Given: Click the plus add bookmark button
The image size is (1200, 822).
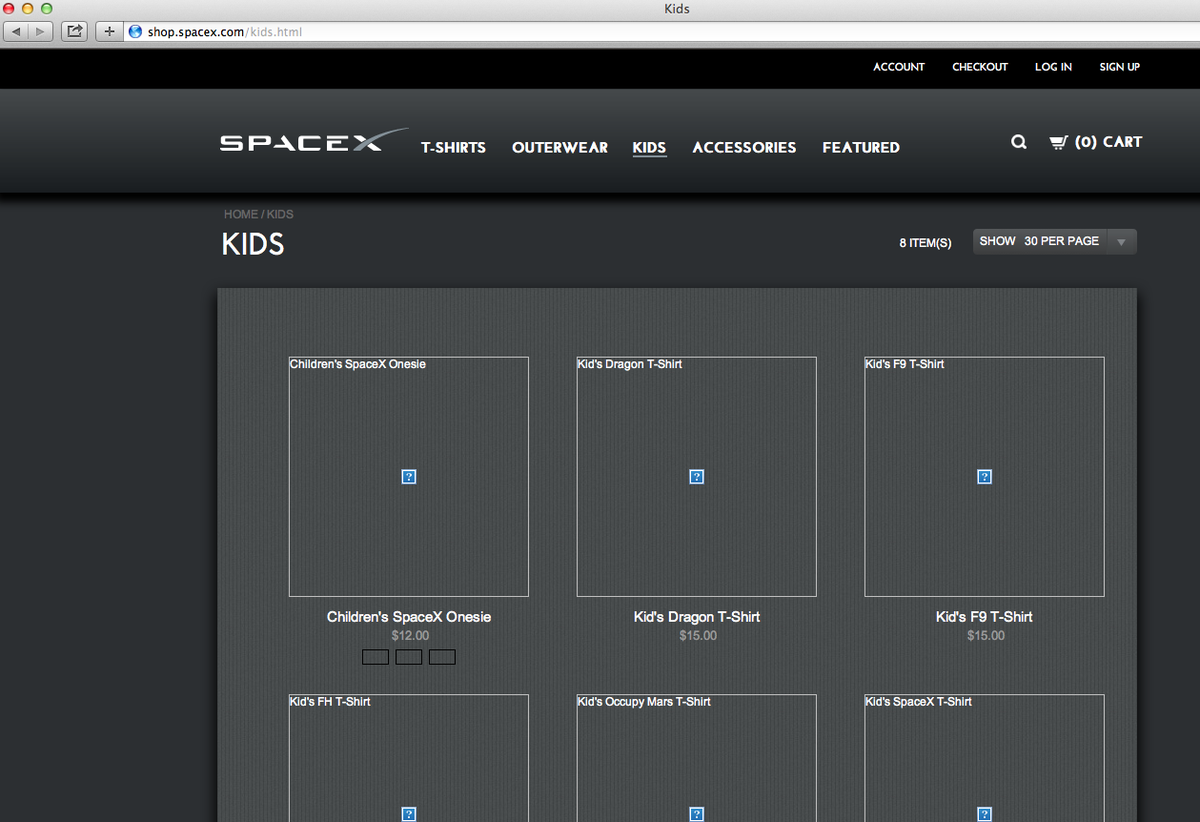Looking at the screenshot, I should (108, 32).
